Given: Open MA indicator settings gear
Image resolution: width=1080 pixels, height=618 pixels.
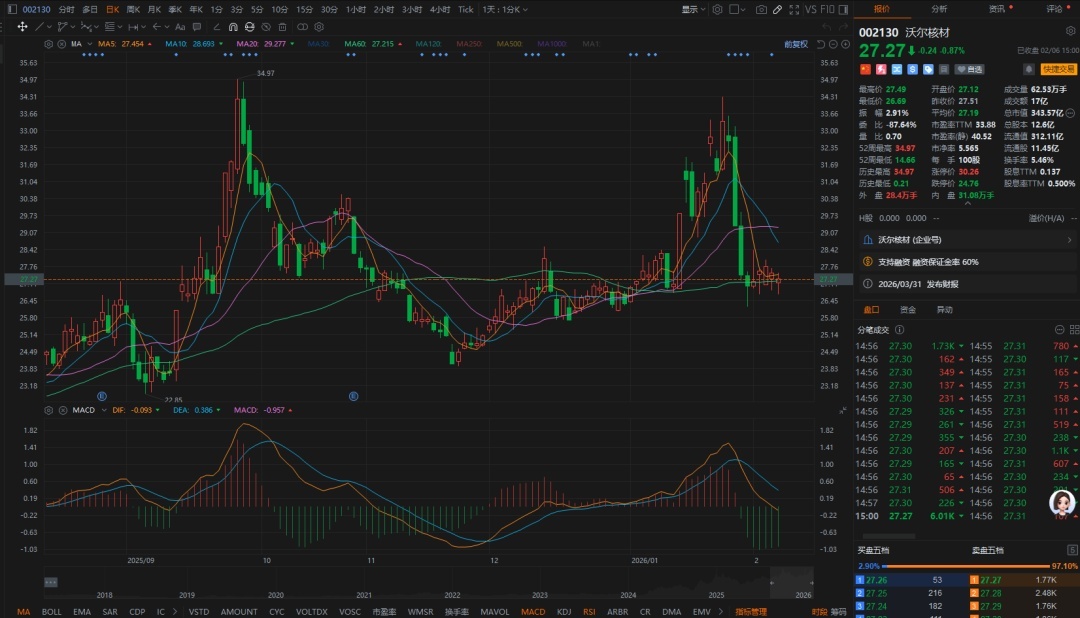Looking at the screenshot, I should pyautogui.click(x=50, y=45).
